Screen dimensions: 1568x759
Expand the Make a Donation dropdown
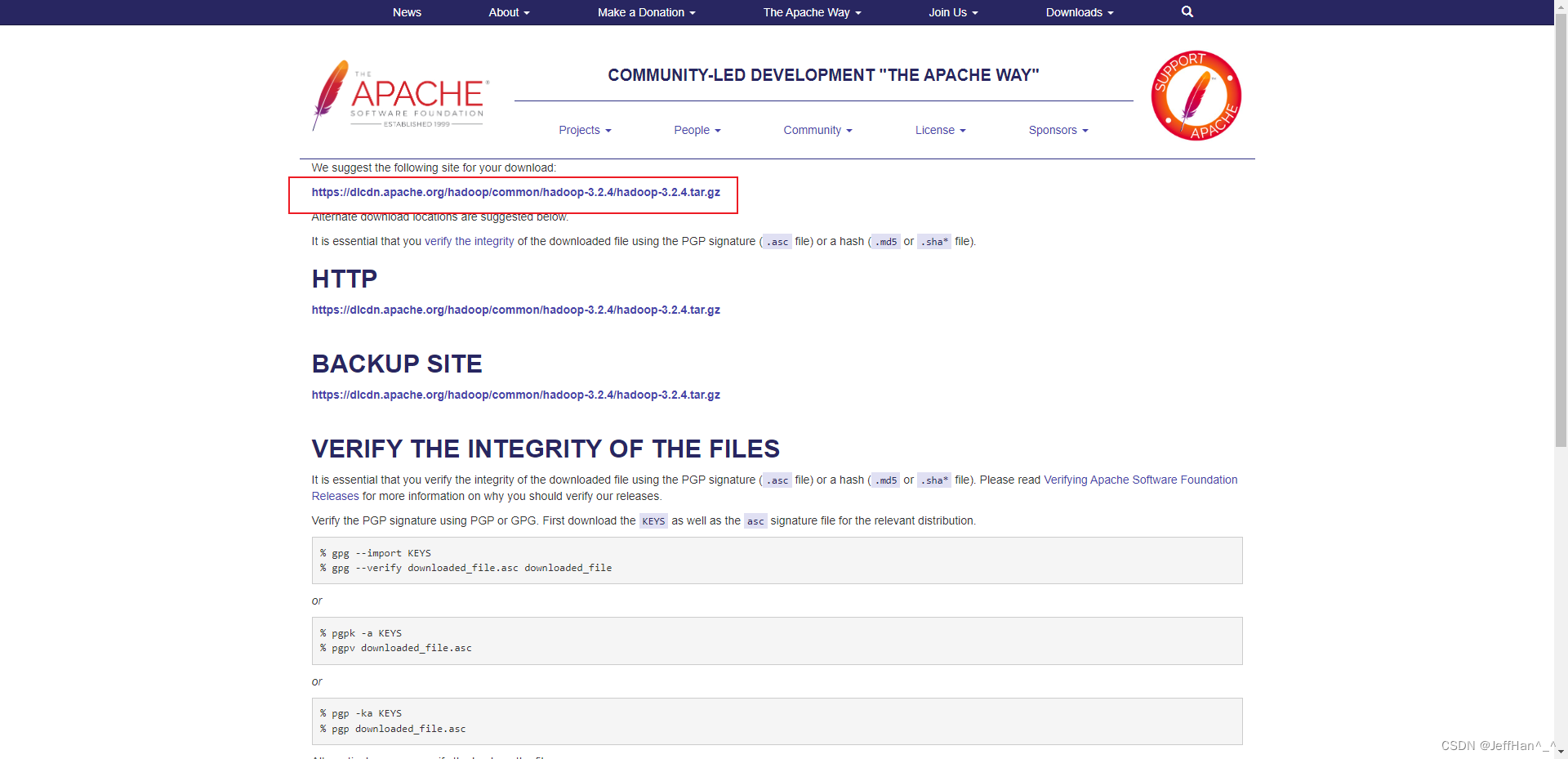click(646, 12)
